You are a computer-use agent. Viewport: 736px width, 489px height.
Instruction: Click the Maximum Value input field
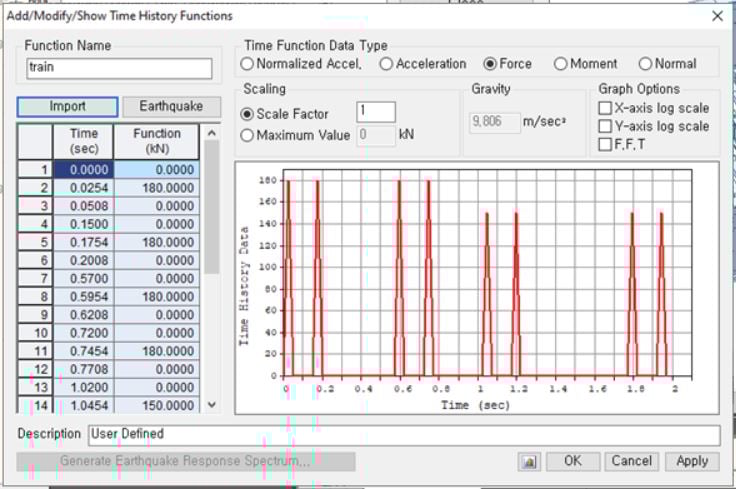[376, 136]
